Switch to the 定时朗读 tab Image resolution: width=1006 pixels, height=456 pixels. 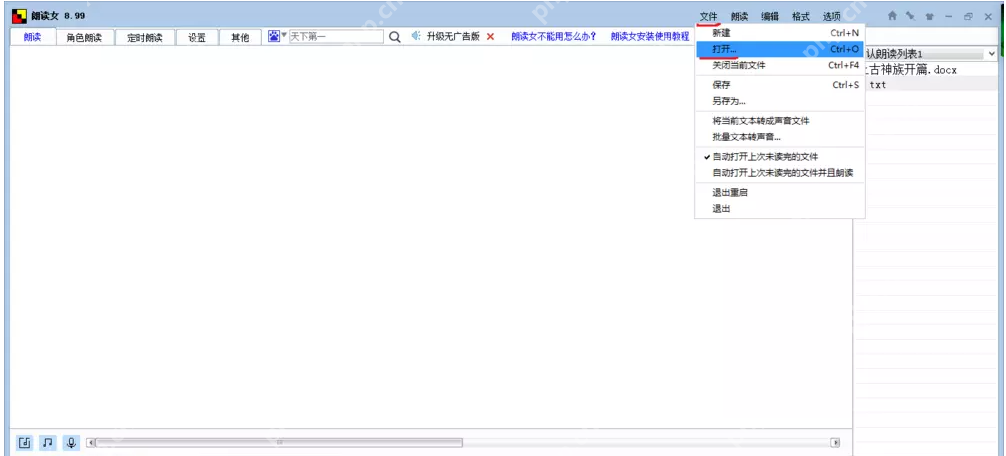pyautogui.click(x=144, y=38)
